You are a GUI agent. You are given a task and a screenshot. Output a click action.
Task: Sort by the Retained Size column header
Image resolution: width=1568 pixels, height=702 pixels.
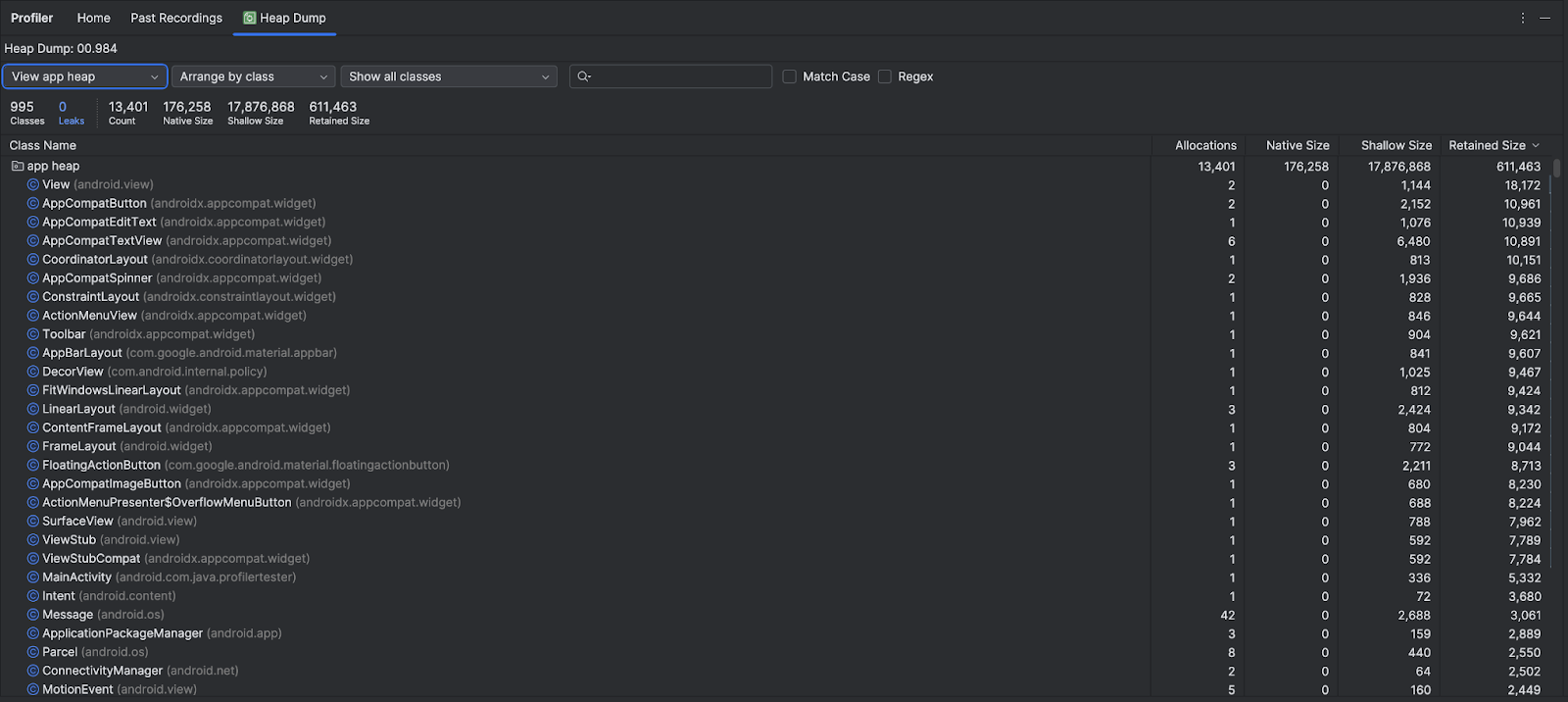coord(1487,145)
